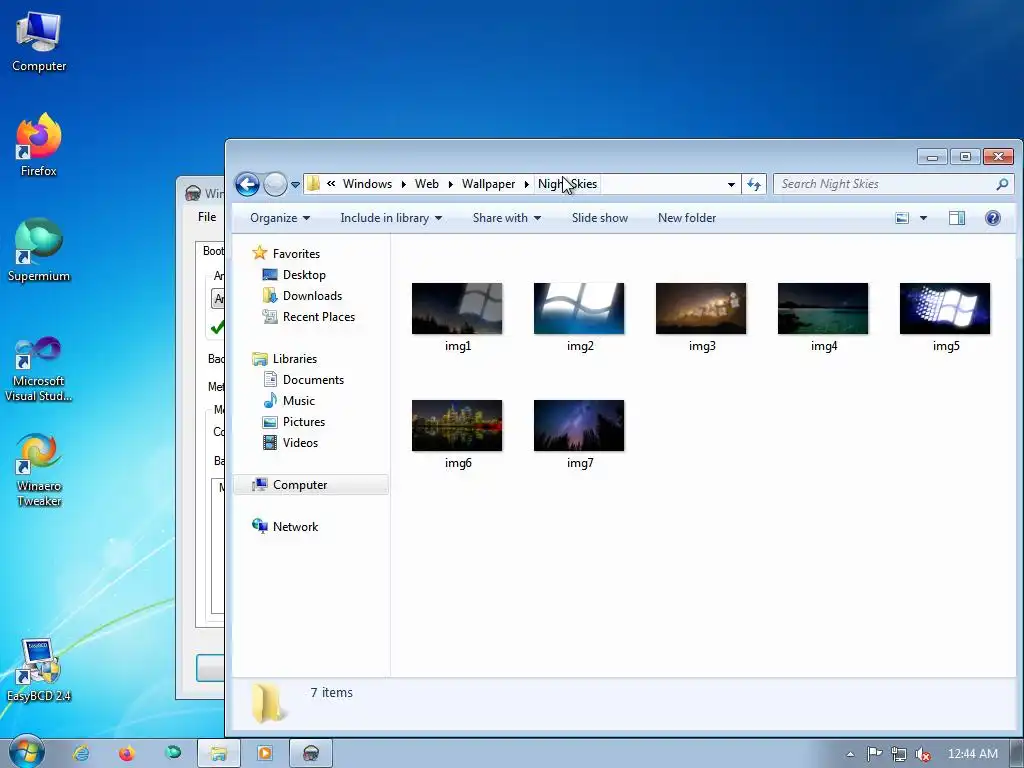Screen dimensions: 1024x768
Task: Select the img6 city lights thumbnail
Action: pyautogui.click(x=457, y=425)
